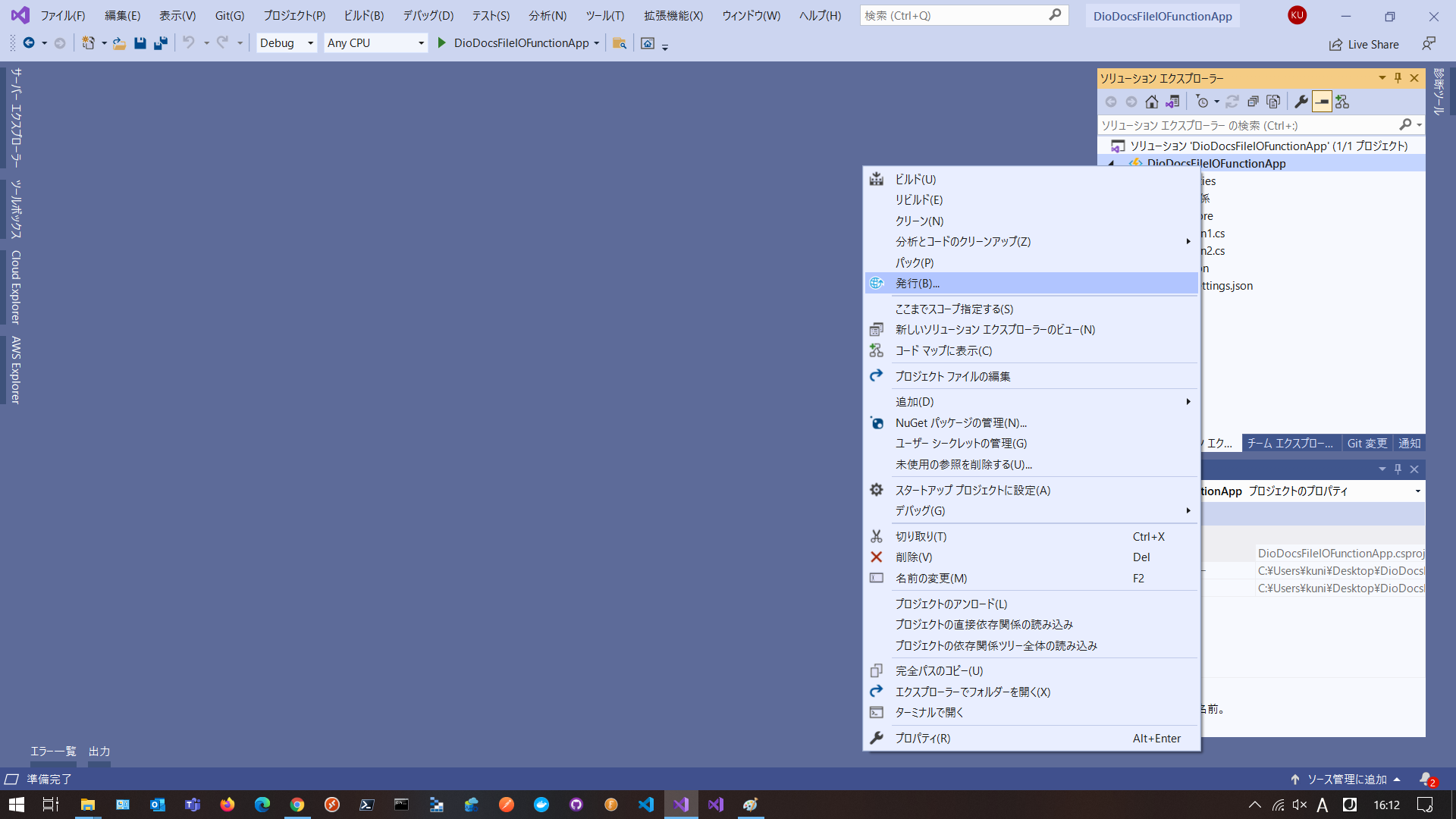Select 削除(V) in context menu
1456x819 pixels.
pos(1031,557)
